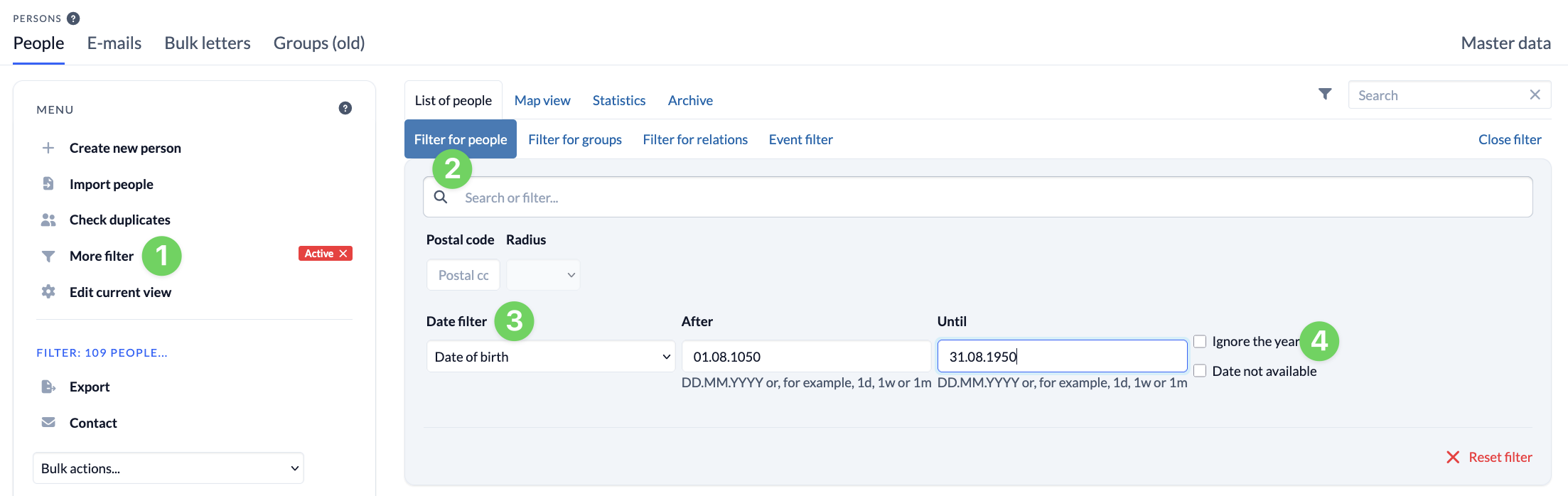Screen dimensions: 1568x496
Task: Open the Menu panel help icon
Action: [x=345, y=108]
